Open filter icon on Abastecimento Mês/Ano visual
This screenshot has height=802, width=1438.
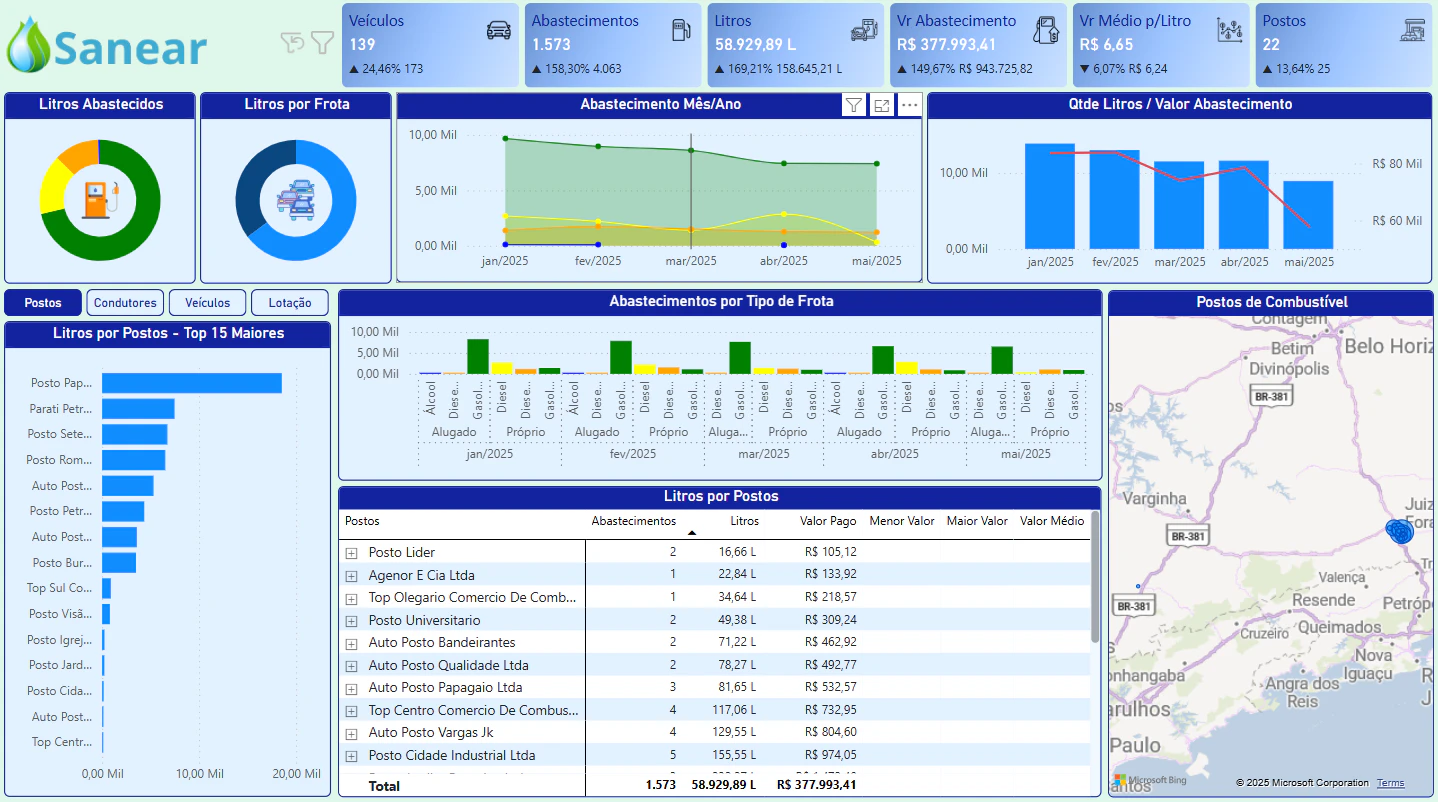(x=853, y=105)
